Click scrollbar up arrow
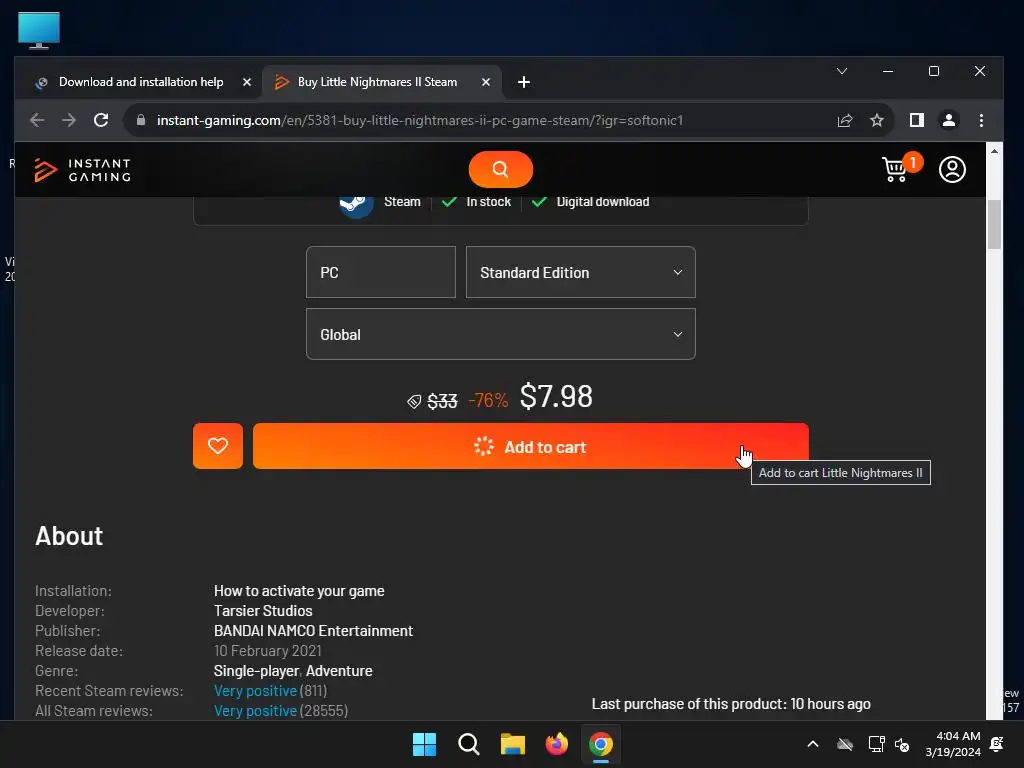This screenshot has height=768, width=1024. (994, 151)
